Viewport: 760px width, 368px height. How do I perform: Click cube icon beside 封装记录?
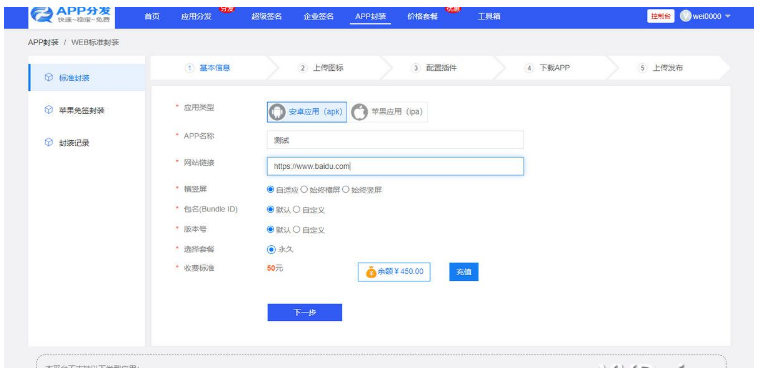pos(48,143)
